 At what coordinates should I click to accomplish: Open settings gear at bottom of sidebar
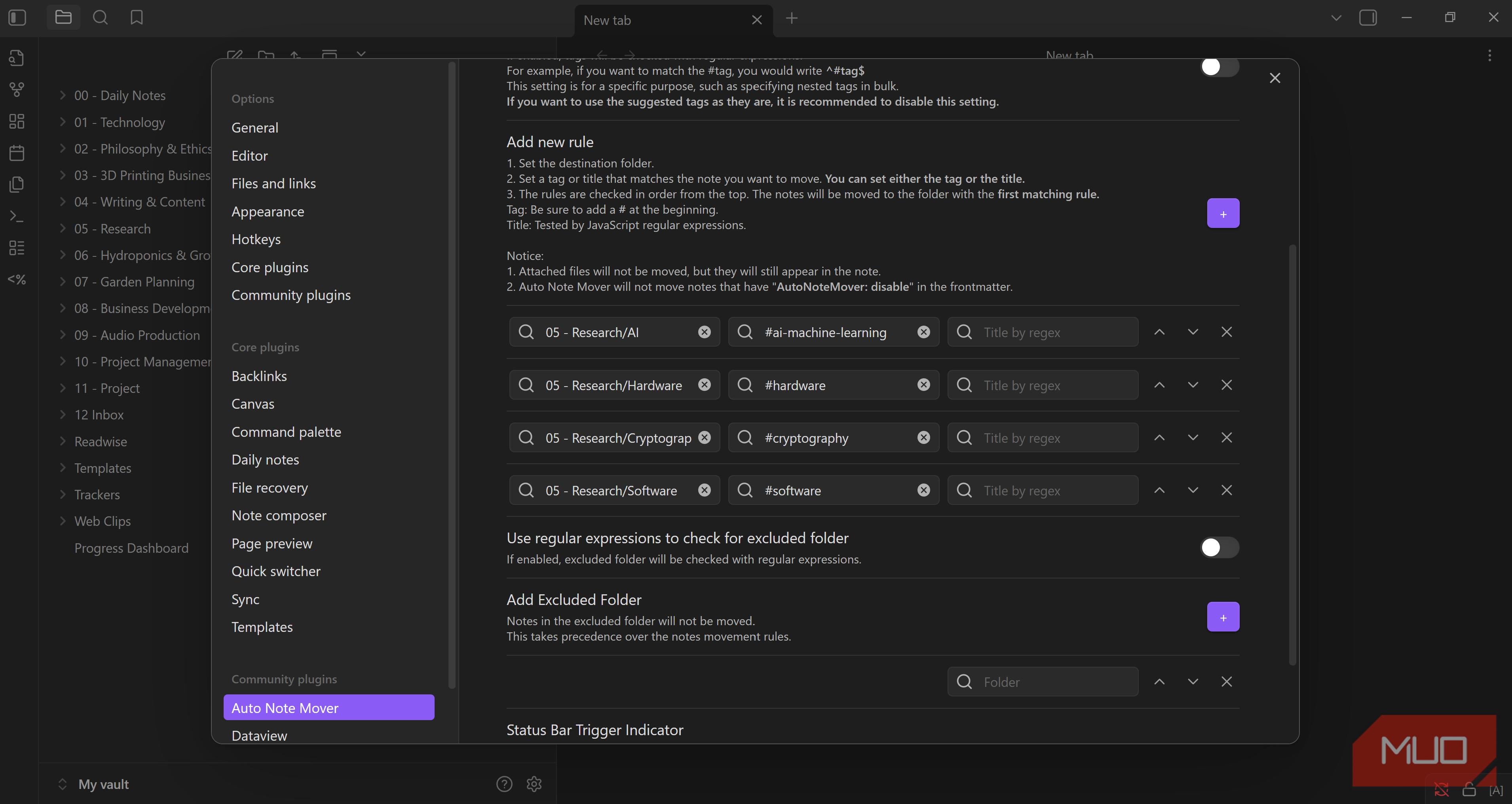pyautogui.click(x=534, y=783)
